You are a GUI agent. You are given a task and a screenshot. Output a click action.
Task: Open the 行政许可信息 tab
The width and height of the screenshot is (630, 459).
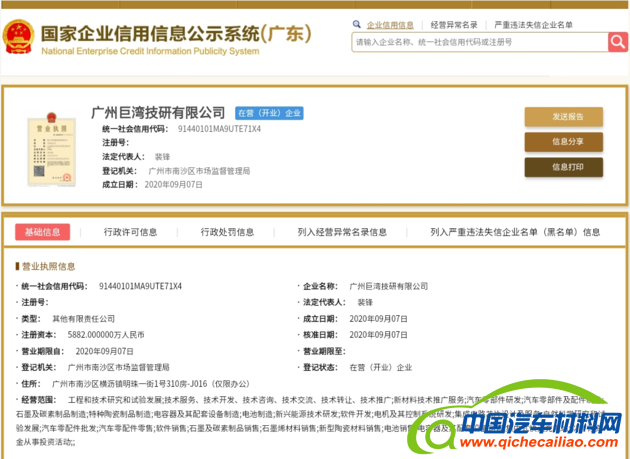point(130,232)
